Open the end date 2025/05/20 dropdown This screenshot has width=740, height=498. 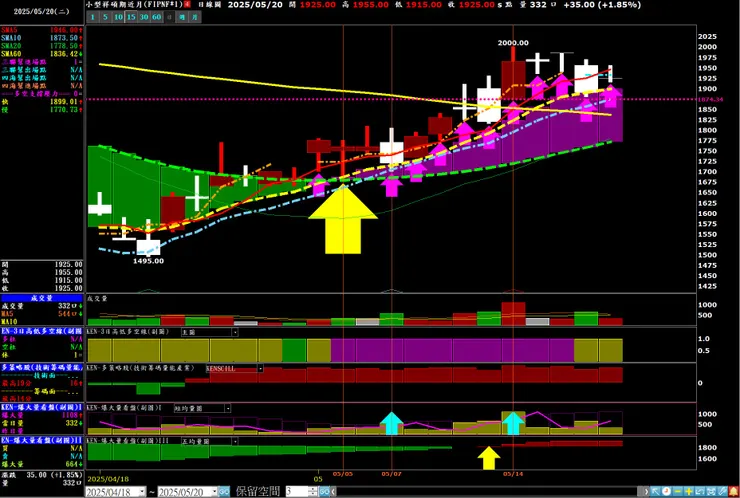[x=215, y=492]
